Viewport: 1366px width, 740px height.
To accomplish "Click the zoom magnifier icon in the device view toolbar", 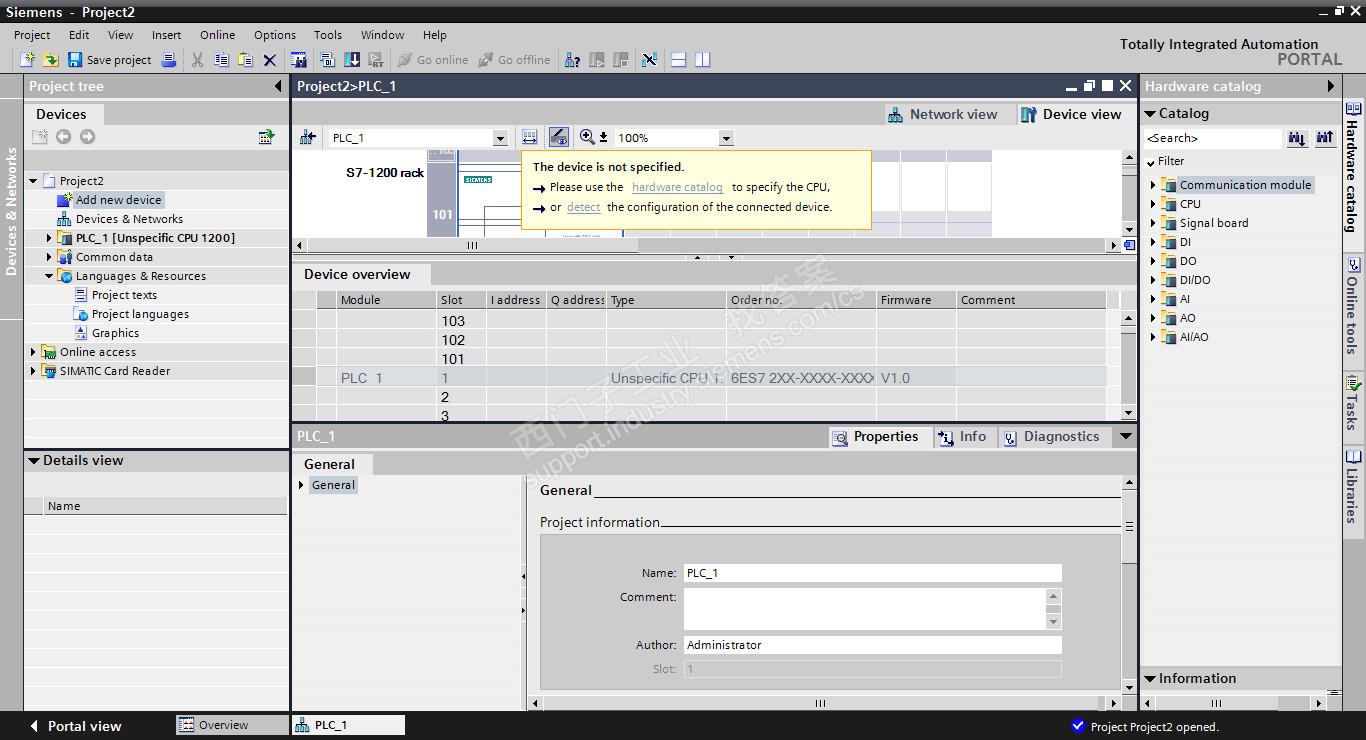I will click(x=587, y=138).
